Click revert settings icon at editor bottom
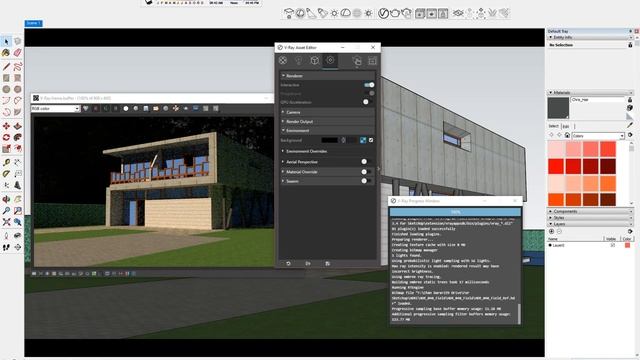This screenshot has height=360, width=640. (x=288, y=264)
